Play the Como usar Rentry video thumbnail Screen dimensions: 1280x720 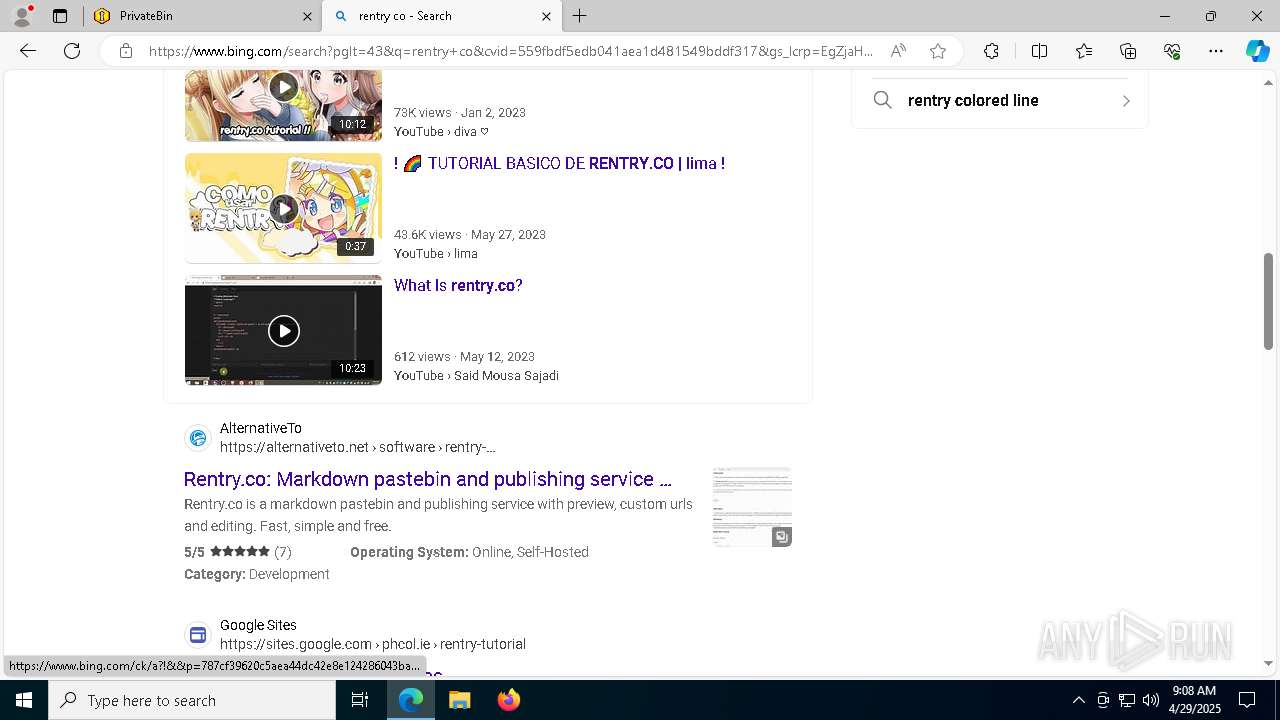point(283,208)
